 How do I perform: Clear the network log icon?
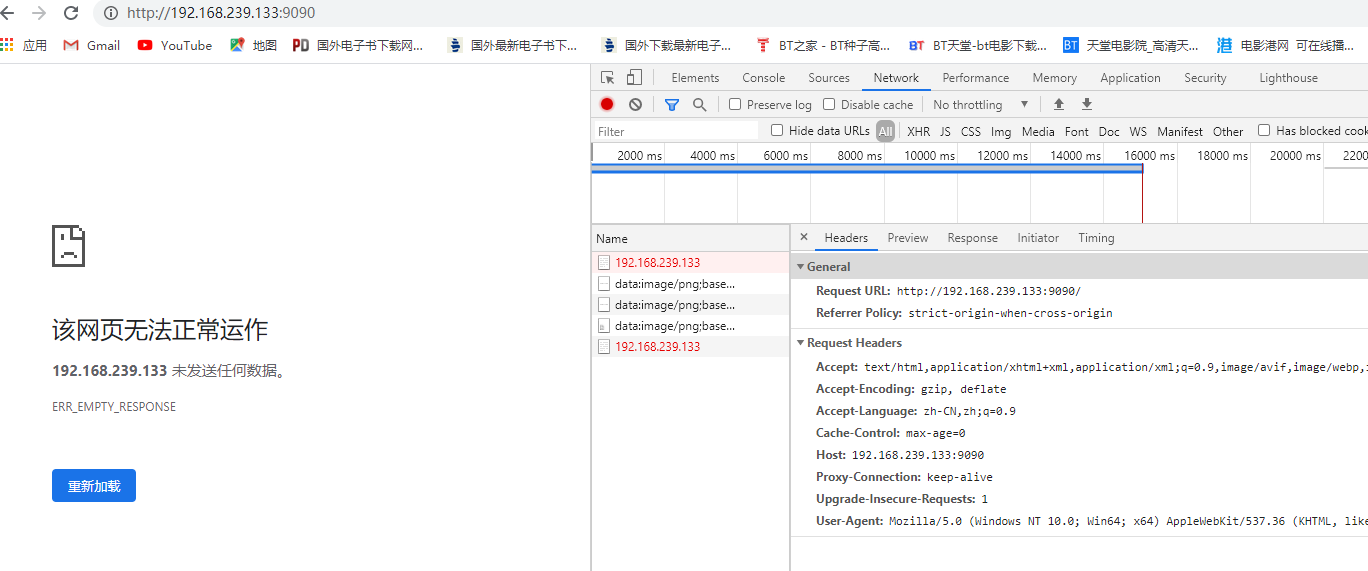point(635,104)
